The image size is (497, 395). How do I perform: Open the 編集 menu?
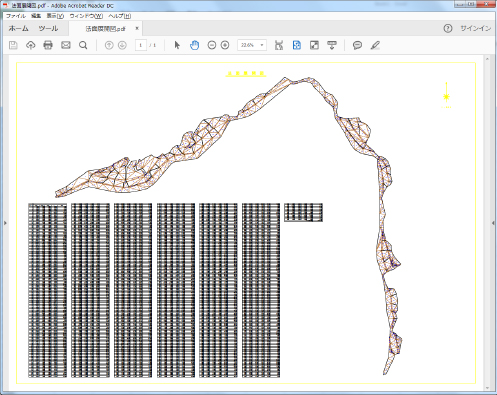pos(36,16)
